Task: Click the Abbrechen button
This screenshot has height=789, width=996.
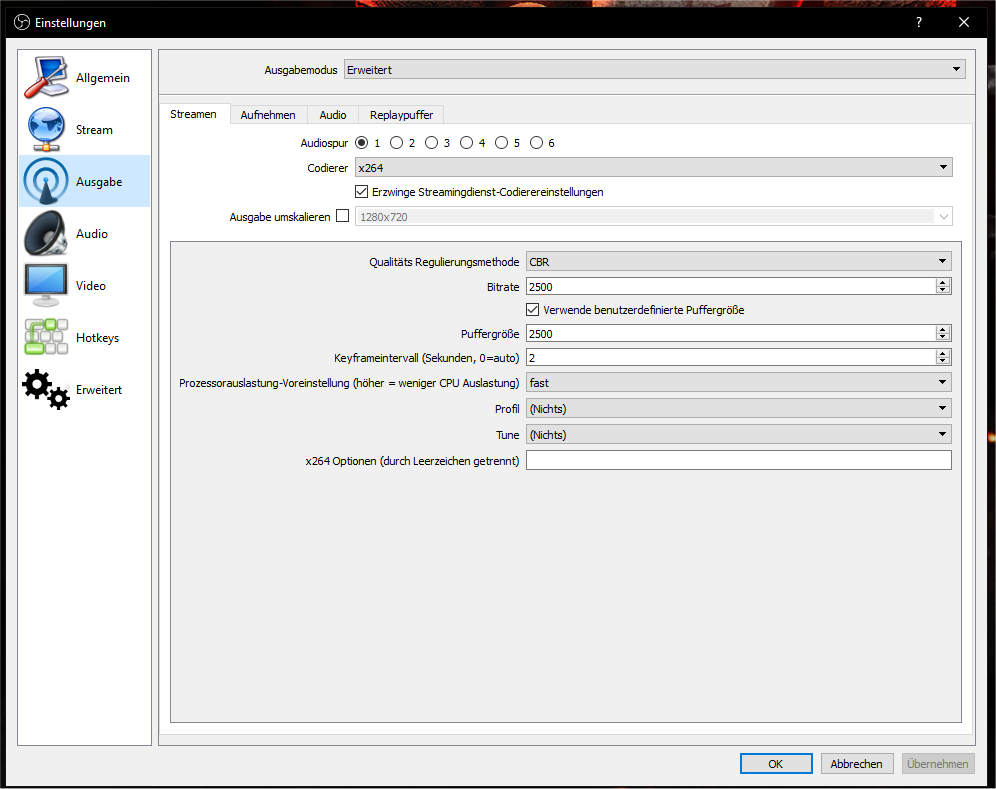Action: tap(857, 764)
